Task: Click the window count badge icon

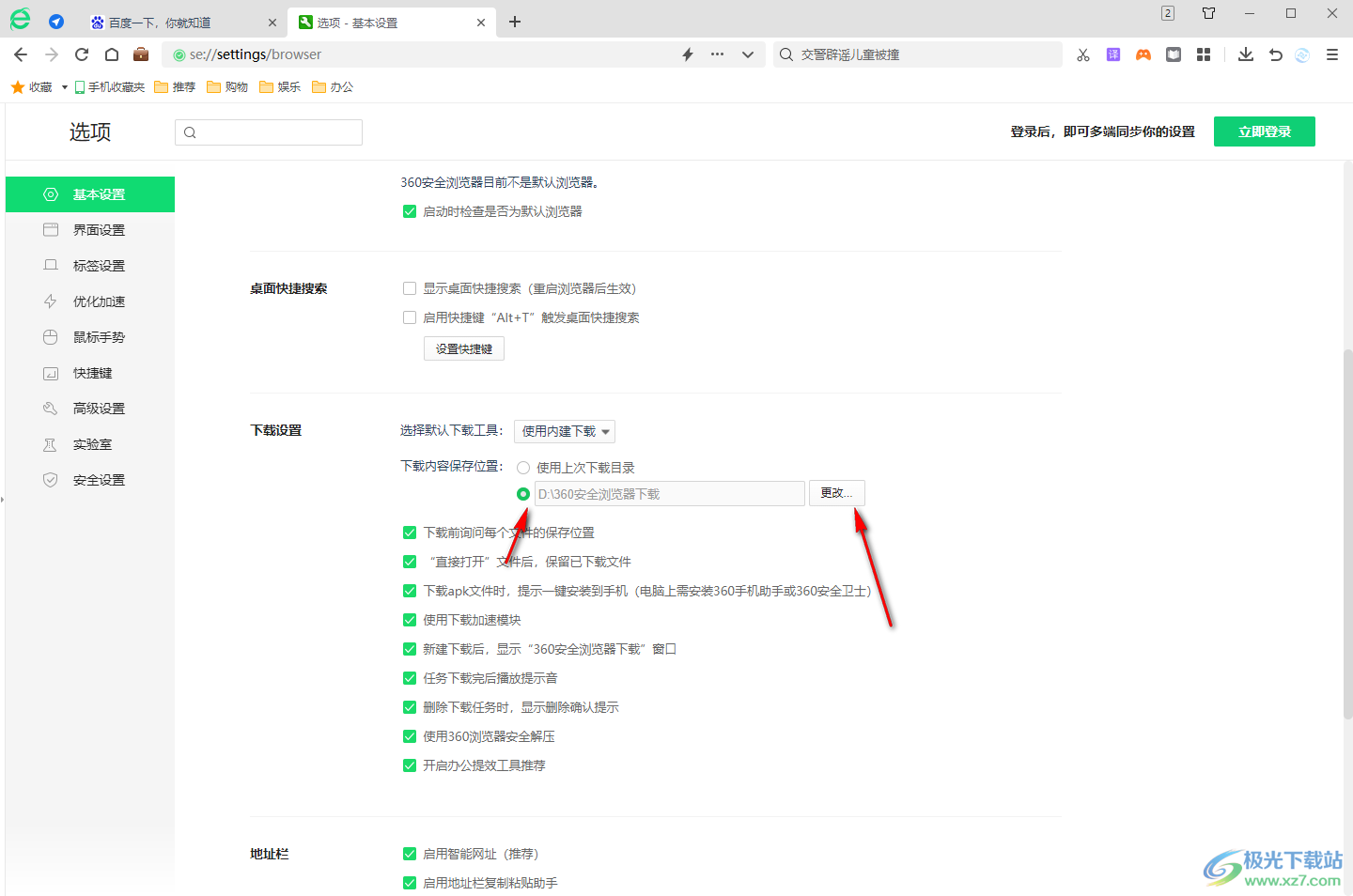Action: [x=1168, y=13]
